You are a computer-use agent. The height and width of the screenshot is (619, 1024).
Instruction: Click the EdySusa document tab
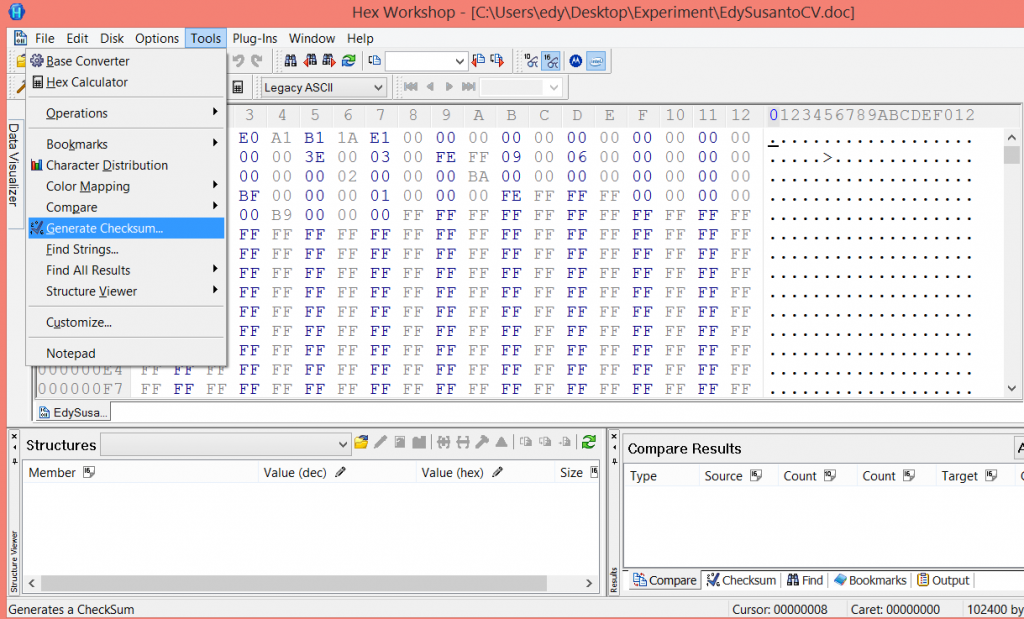pyautogui.click(x=74, y=412)
